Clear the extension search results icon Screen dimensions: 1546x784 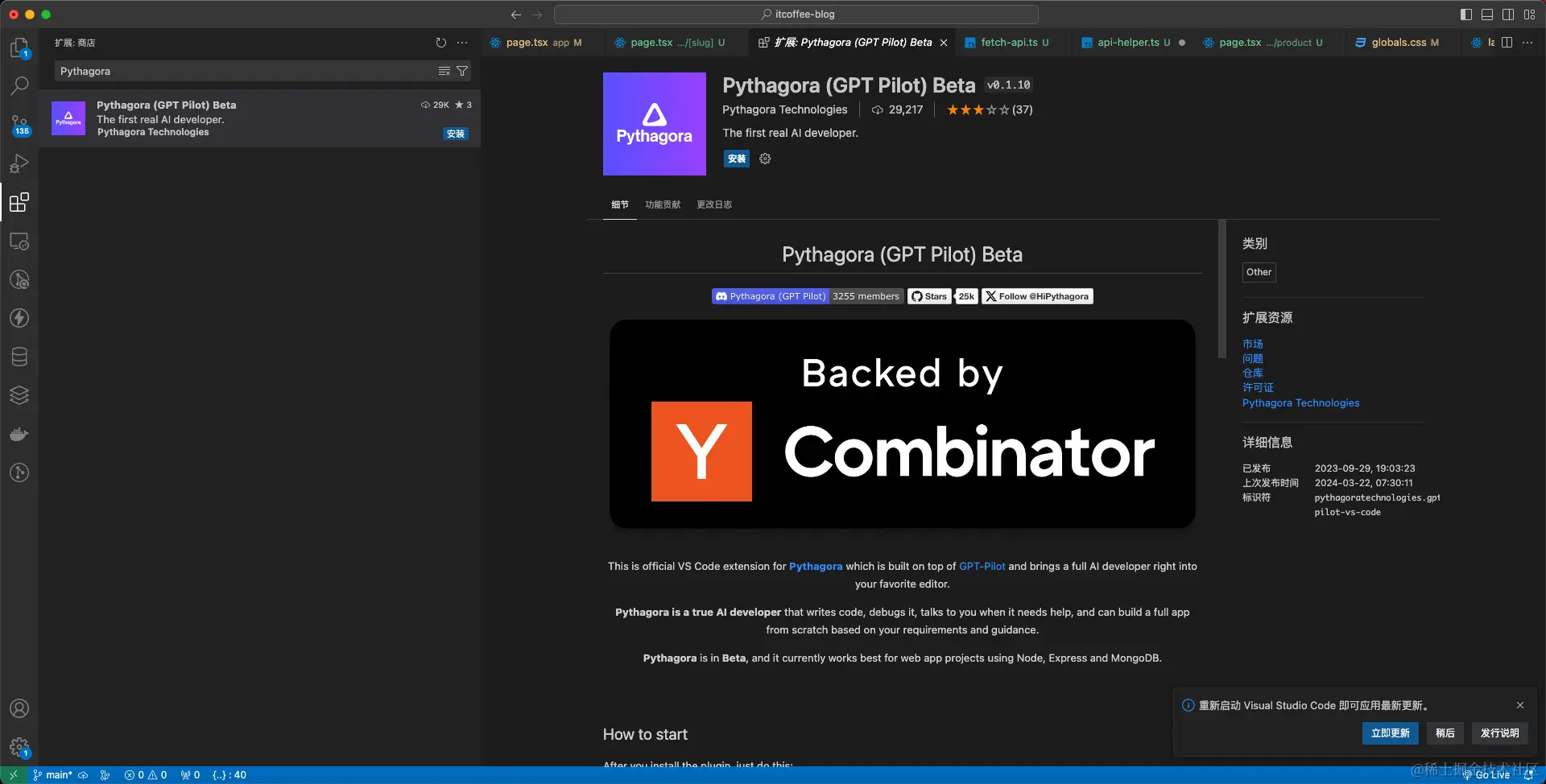pyautogui.click(x=444, y=71)
